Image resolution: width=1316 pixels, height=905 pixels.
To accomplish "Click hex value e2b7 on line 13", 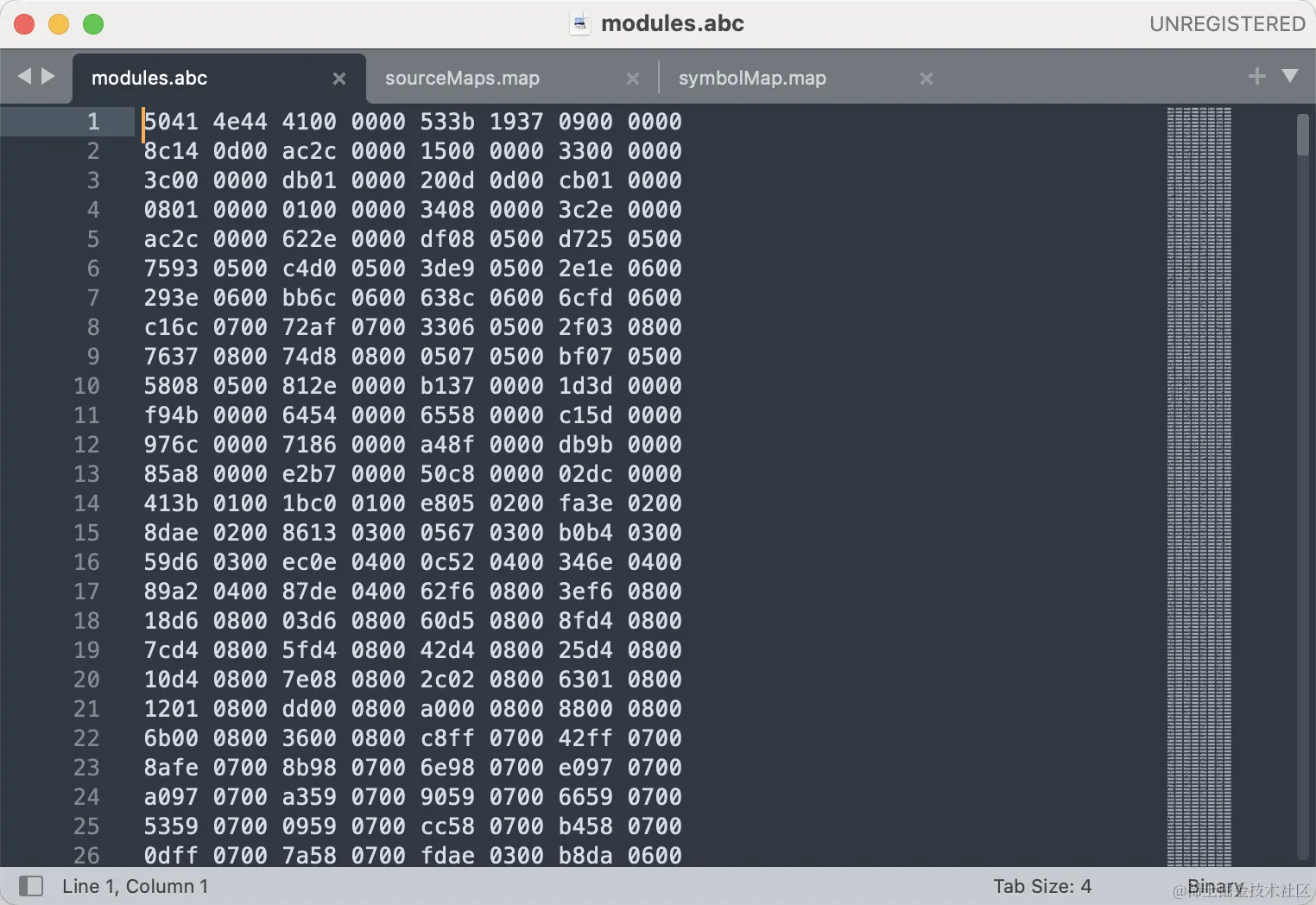I will [x=309, y=474].
